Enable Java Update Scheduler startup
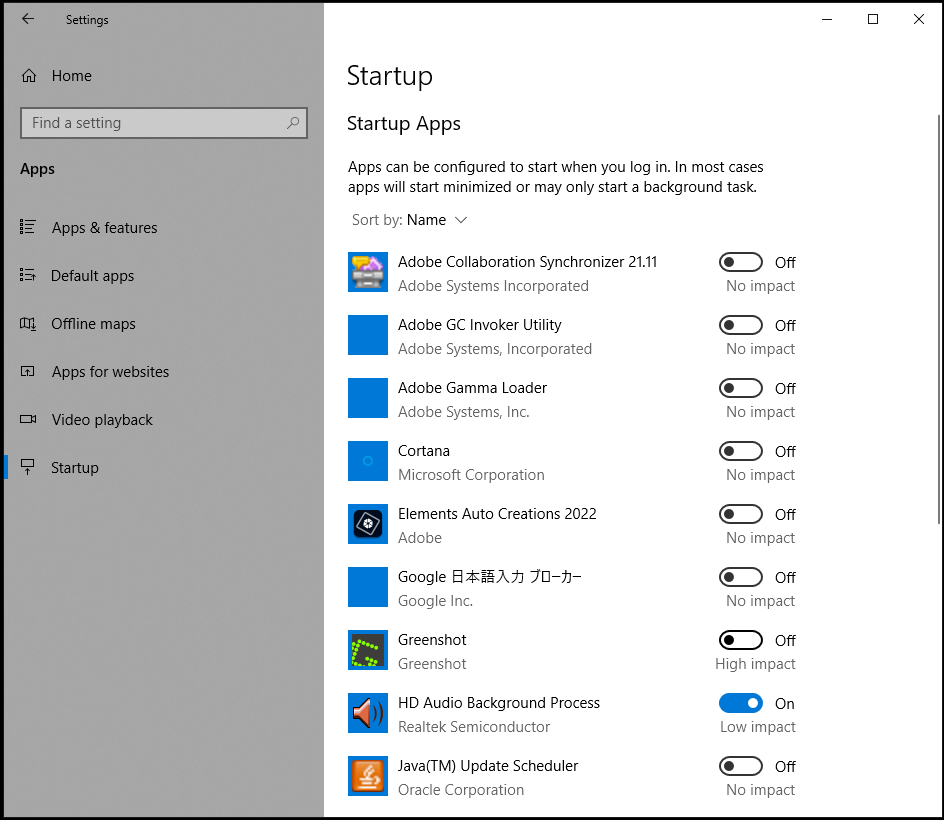This screenshot has width=944, height=820. [x=741, y=766]
